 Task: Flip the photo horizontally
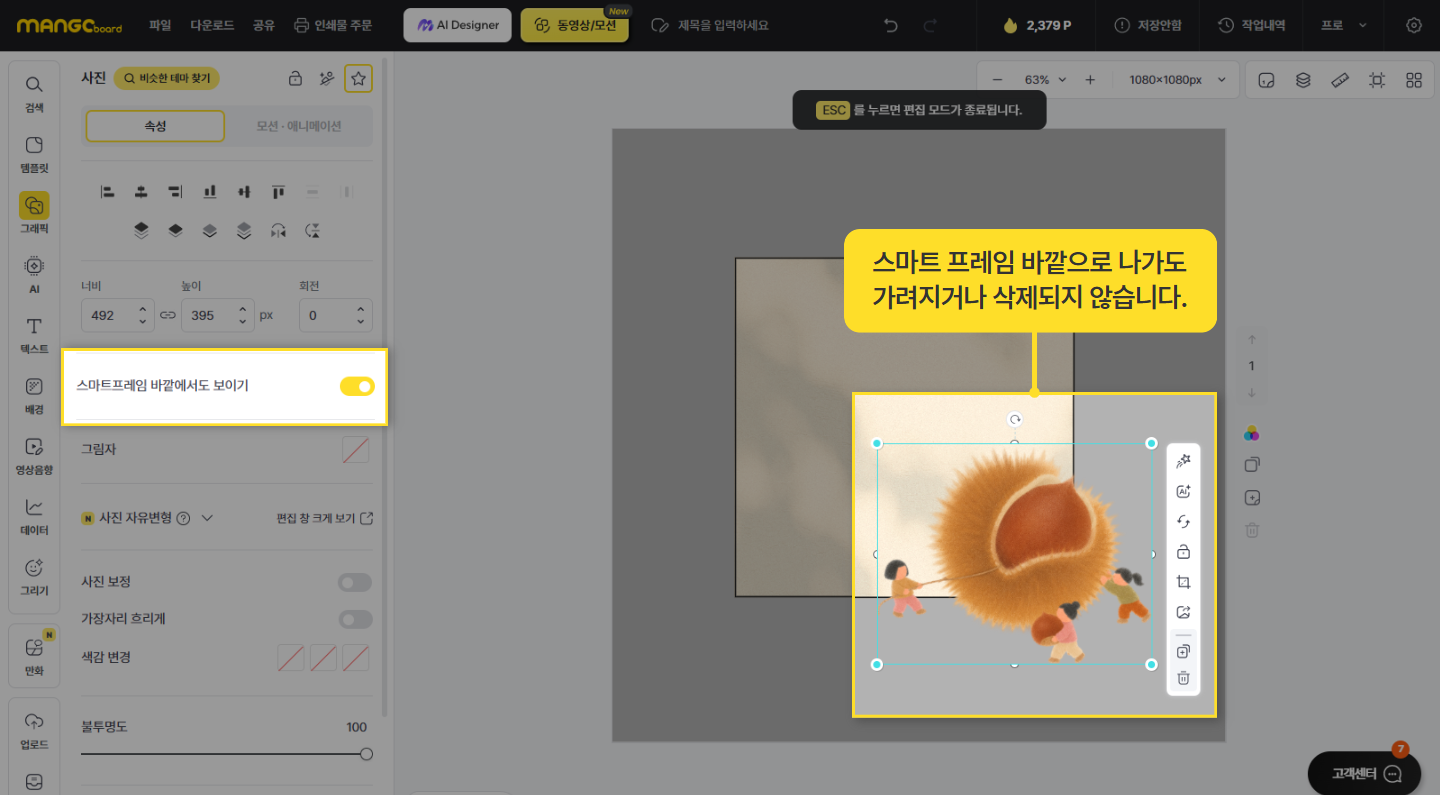[278, 230]
